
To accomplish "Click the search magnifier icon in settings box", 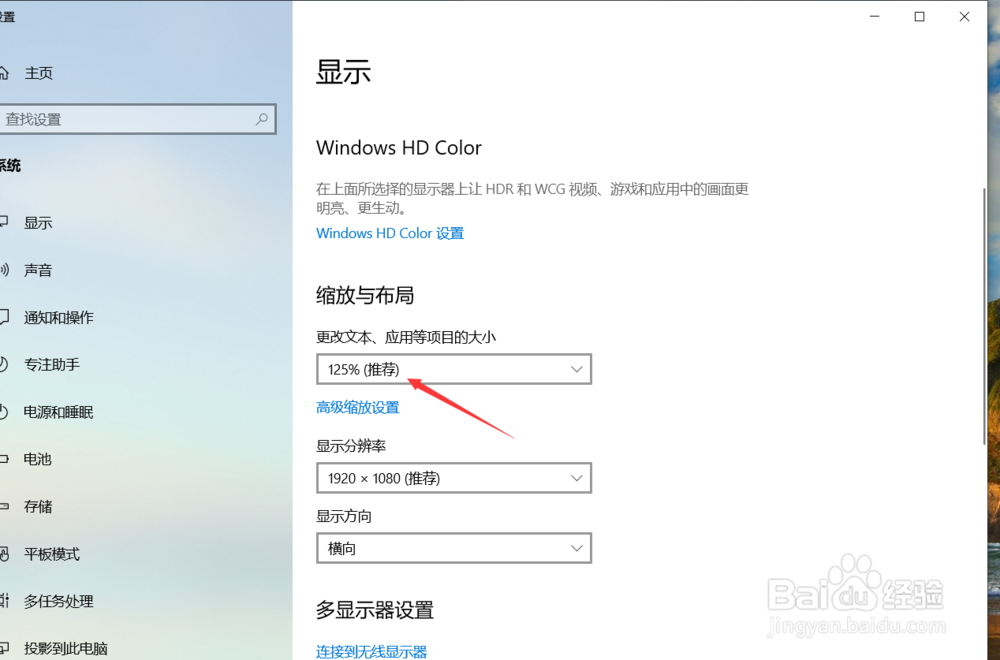I will 261,119.
